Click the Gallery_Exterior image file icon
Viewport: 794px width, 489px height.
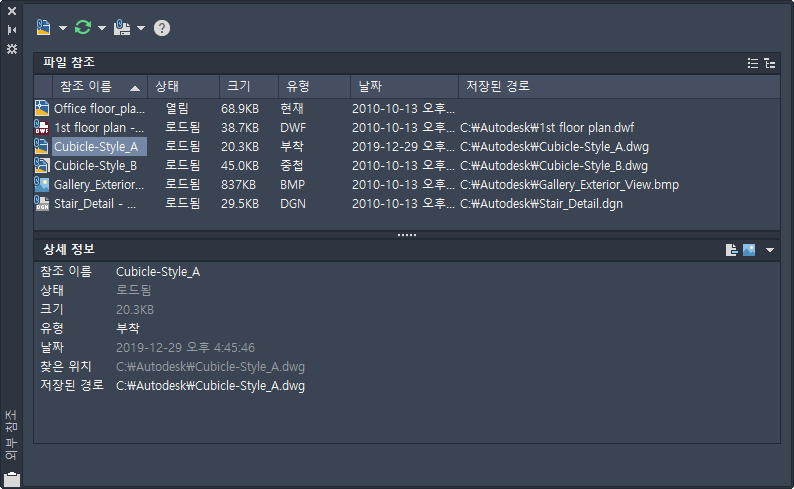42,184
